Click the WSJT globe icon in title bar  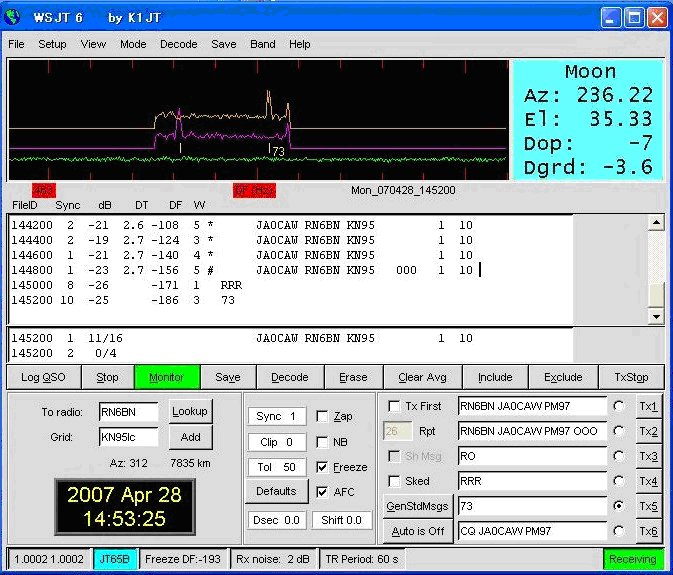pyautogui.click(x=12, y=17)
